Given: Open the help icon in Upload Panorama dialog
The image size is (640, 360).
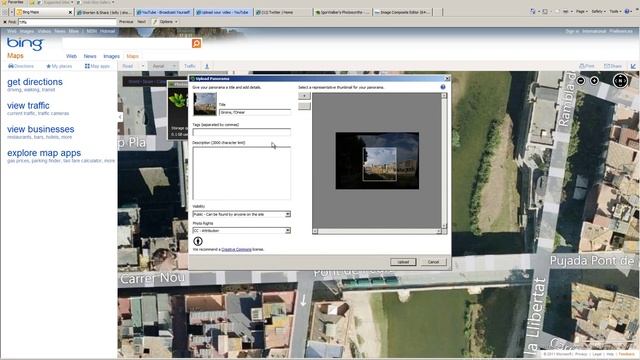Looking at the screenshot, I should (x=443, y=87).
